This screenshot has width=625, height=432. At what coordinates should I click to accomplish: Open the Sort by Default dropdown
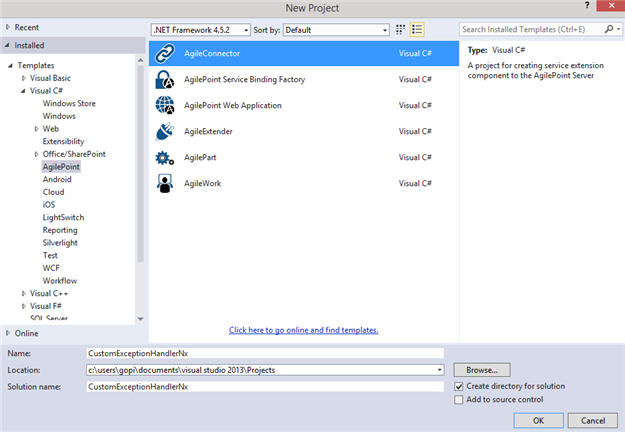[336, 30]
